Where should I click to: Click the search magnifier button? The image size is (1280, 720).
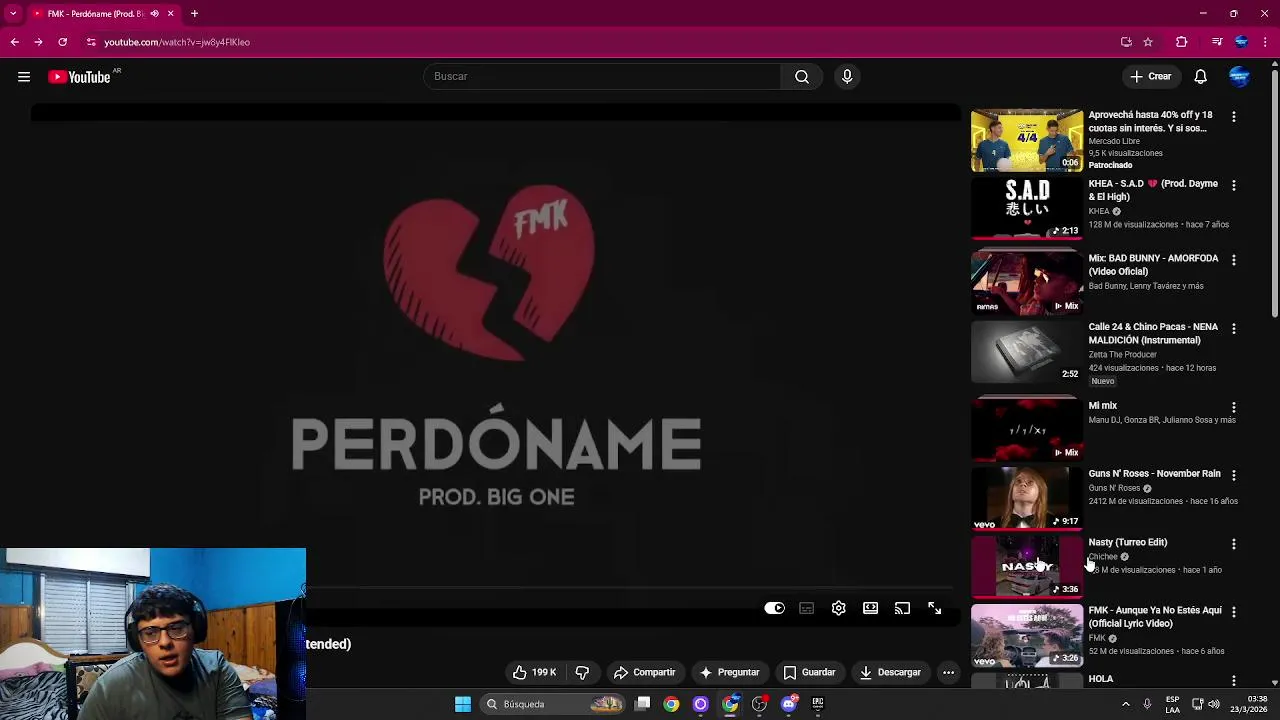coord(802,76)
